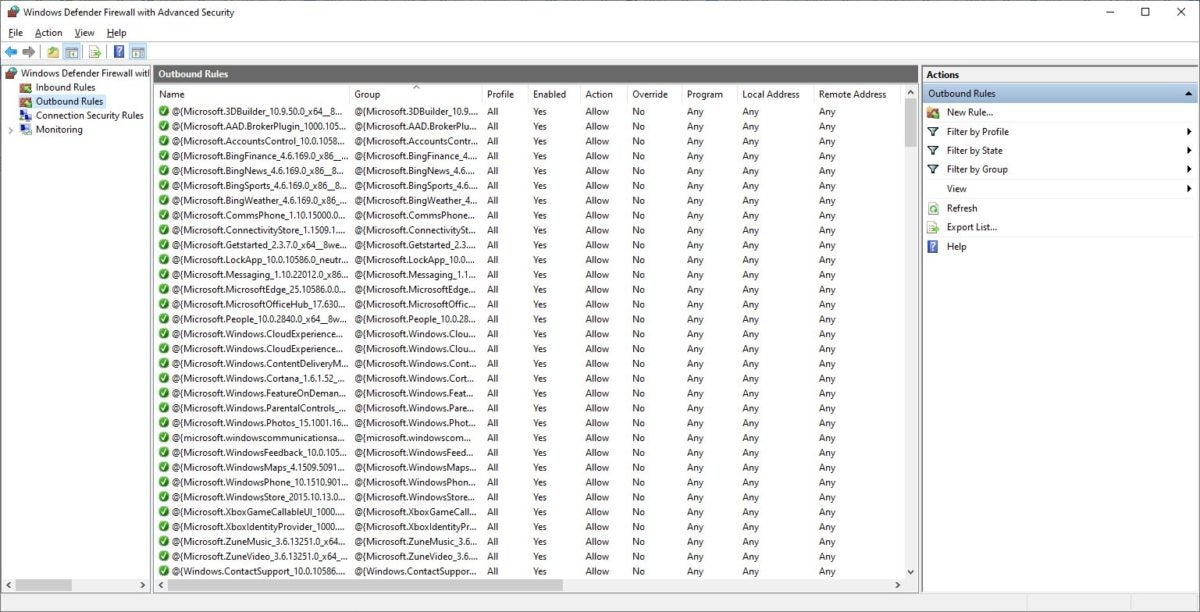
Task: Toggle the Show/Hide Action Pane toolbar icon
Action: coord(138,52)
